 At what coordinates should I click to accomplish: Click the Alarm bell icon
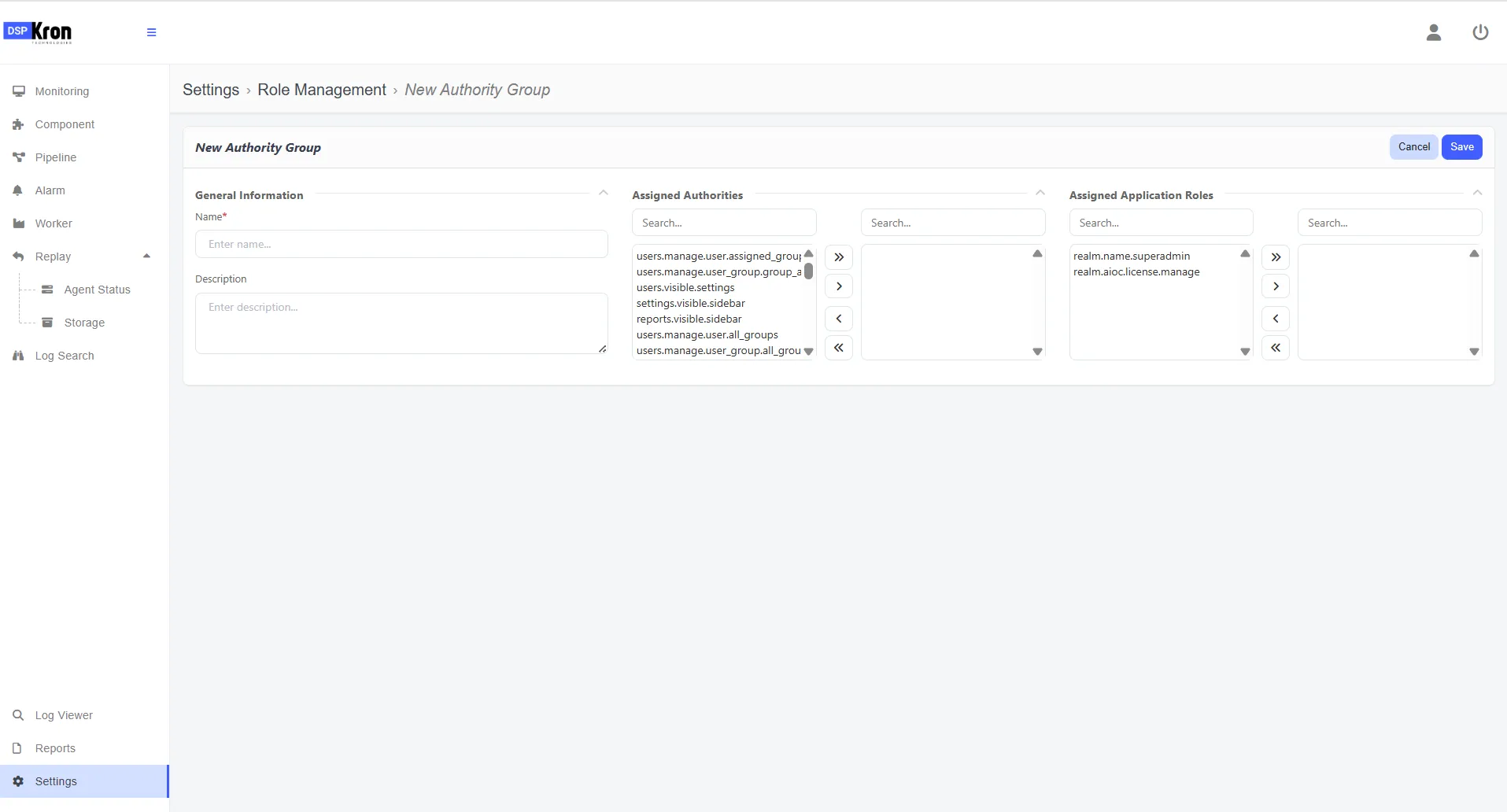click(x=18, y=190)
